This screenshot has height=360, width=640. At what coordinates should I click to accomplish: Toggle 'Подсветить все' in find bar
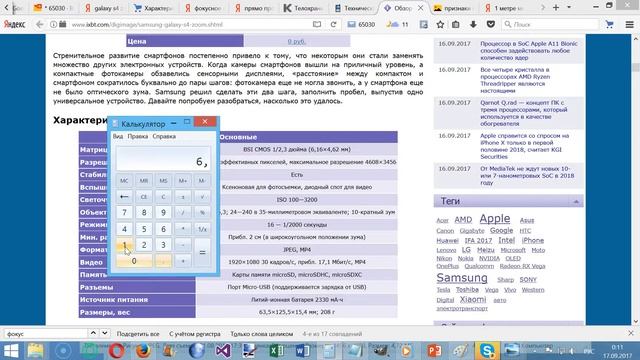click(138, 334)
